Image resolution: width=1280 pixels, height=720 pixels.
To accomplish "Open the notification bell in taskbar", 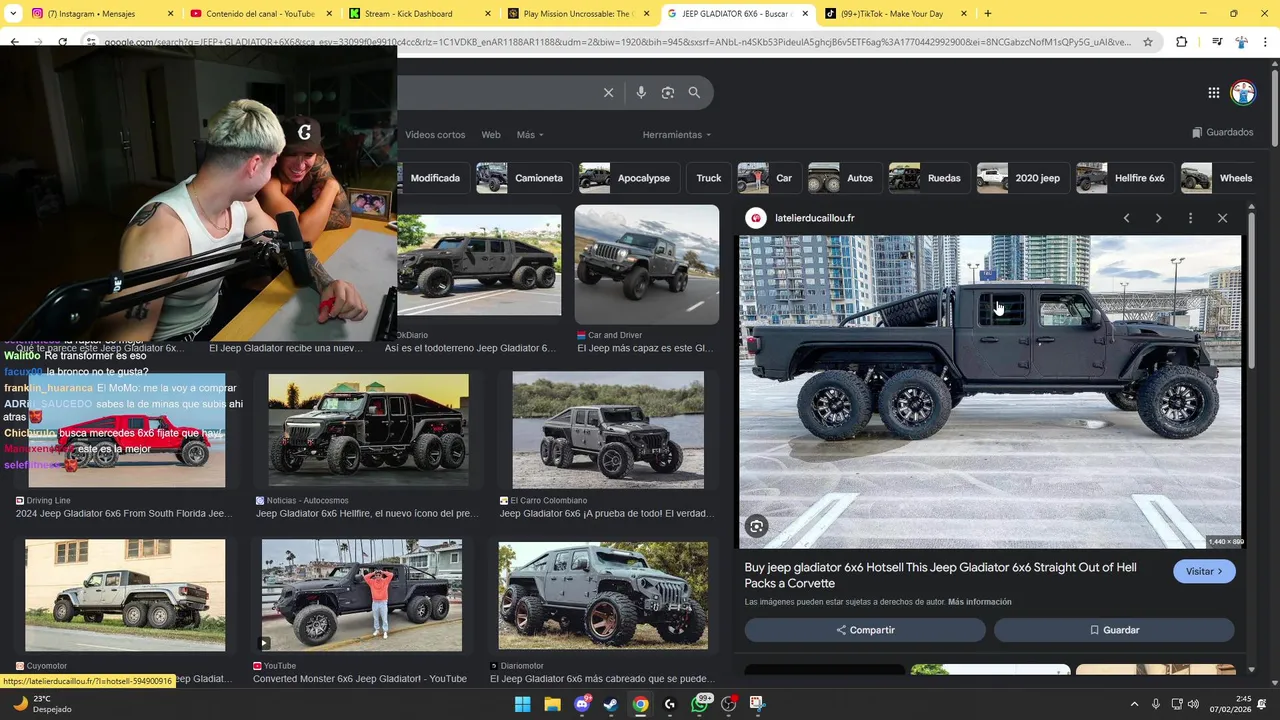I will (1262, 704).
